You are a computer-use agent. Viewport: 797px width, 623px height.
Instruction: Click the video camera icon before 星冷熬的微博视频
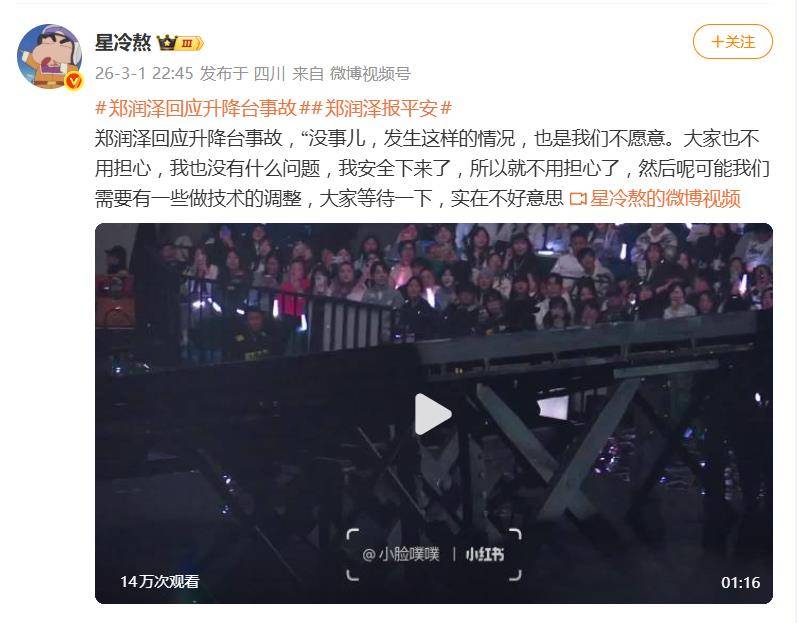578,199
